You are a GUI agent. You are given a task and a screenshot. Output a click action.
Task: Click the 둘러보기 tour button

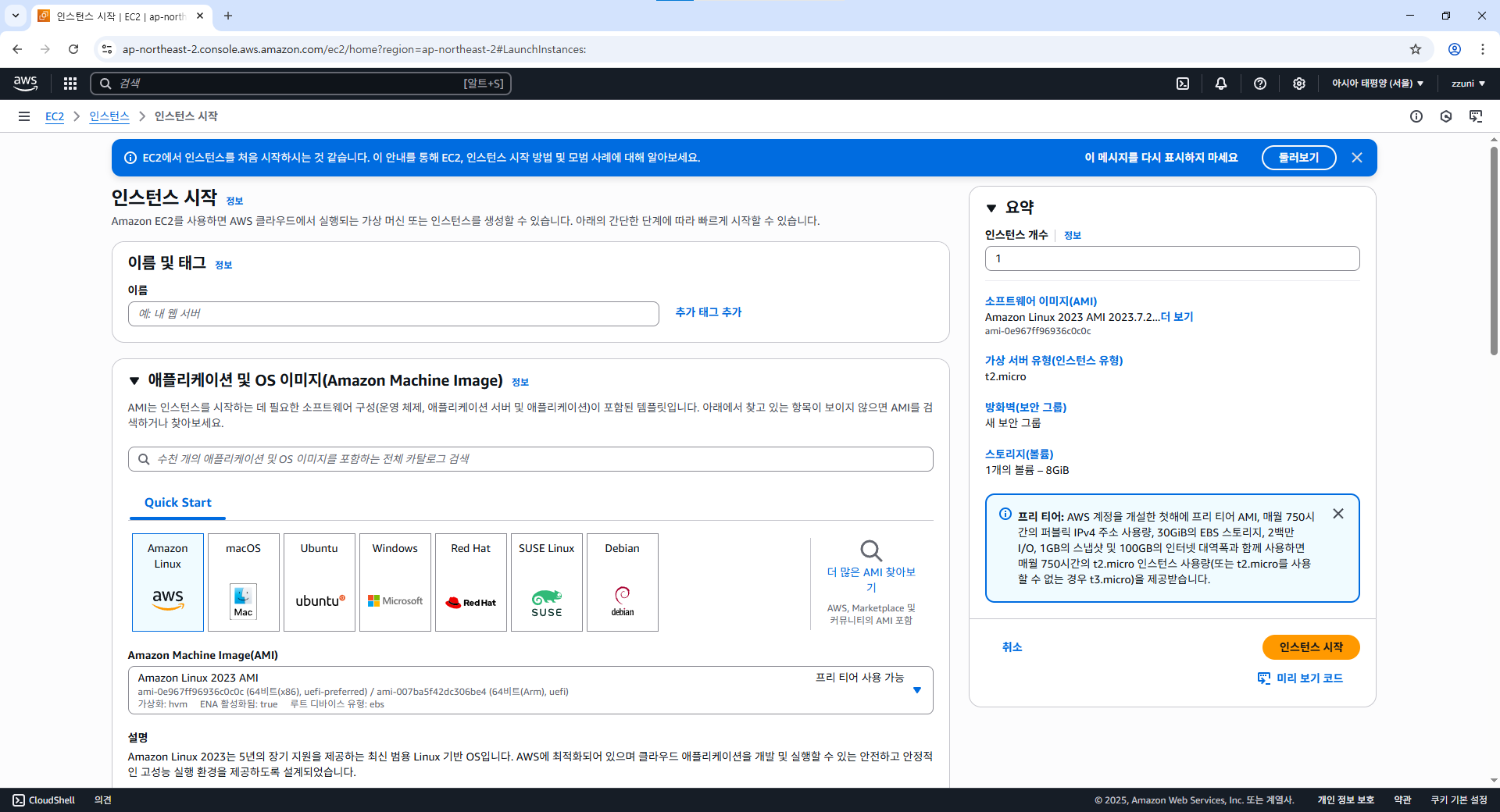(1298, 158)
